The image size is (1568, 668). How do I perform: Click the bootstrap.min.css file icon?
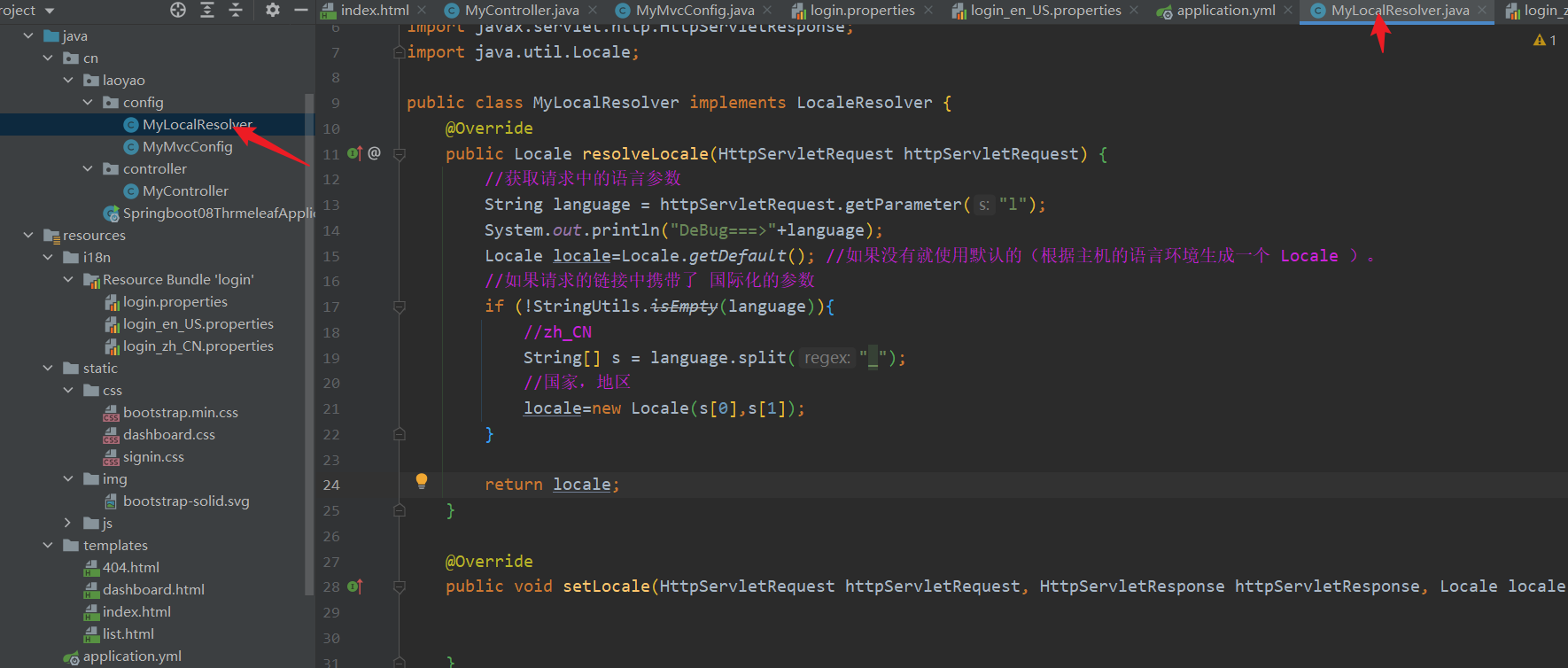click(x=112, y=413)
